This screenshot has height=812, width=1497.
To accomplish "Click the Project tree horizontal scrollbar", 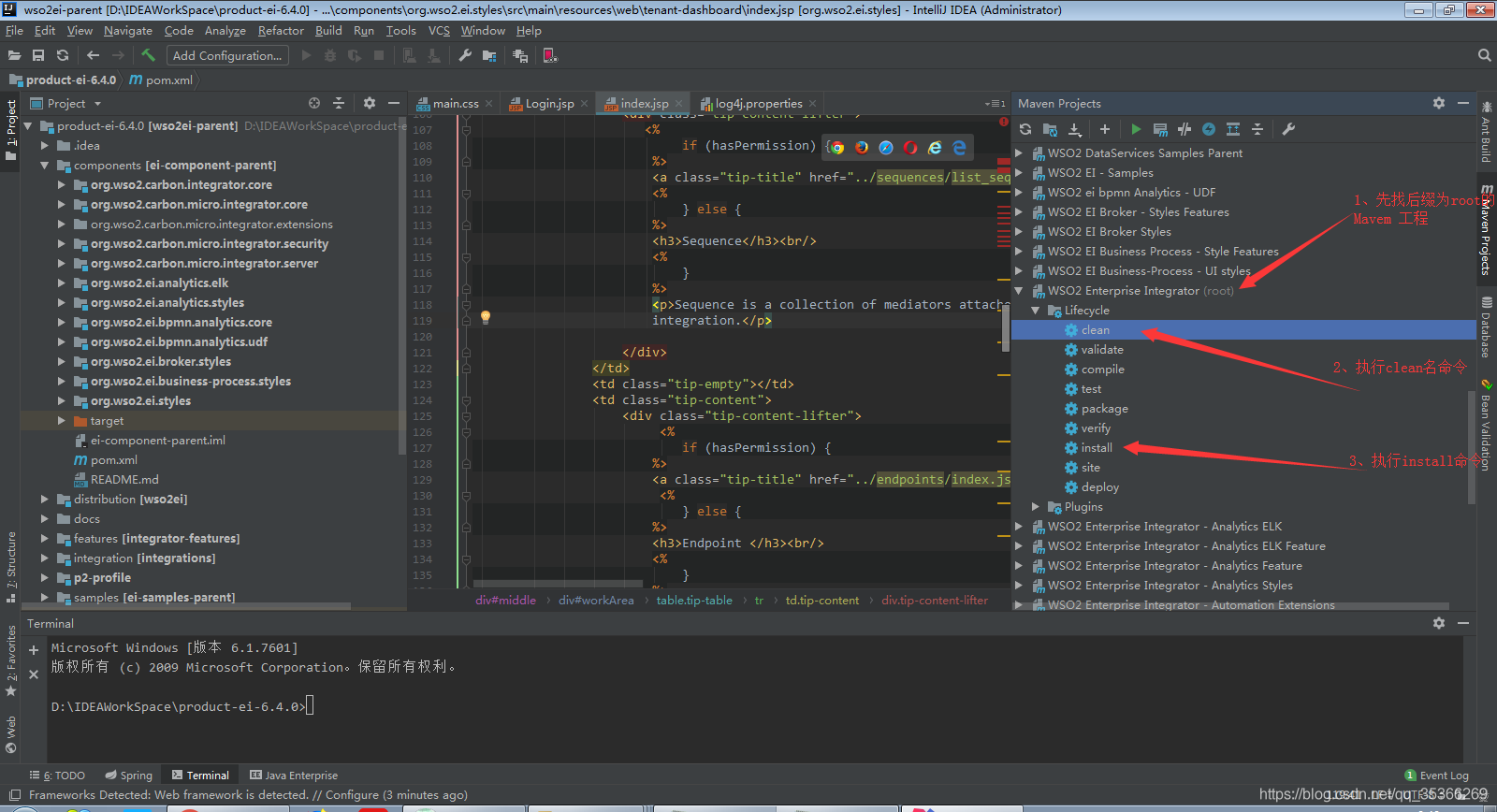I will 187,606.
